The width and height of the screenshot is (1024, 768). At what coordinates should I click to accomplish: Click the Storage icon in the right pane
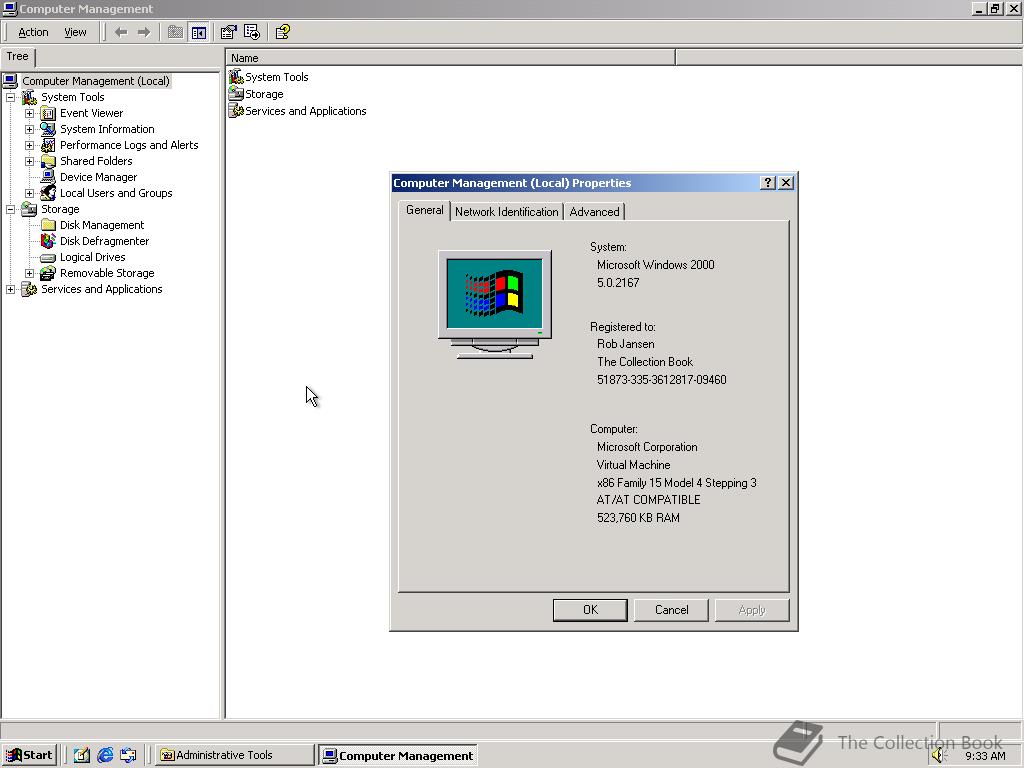tap(236, 94)
